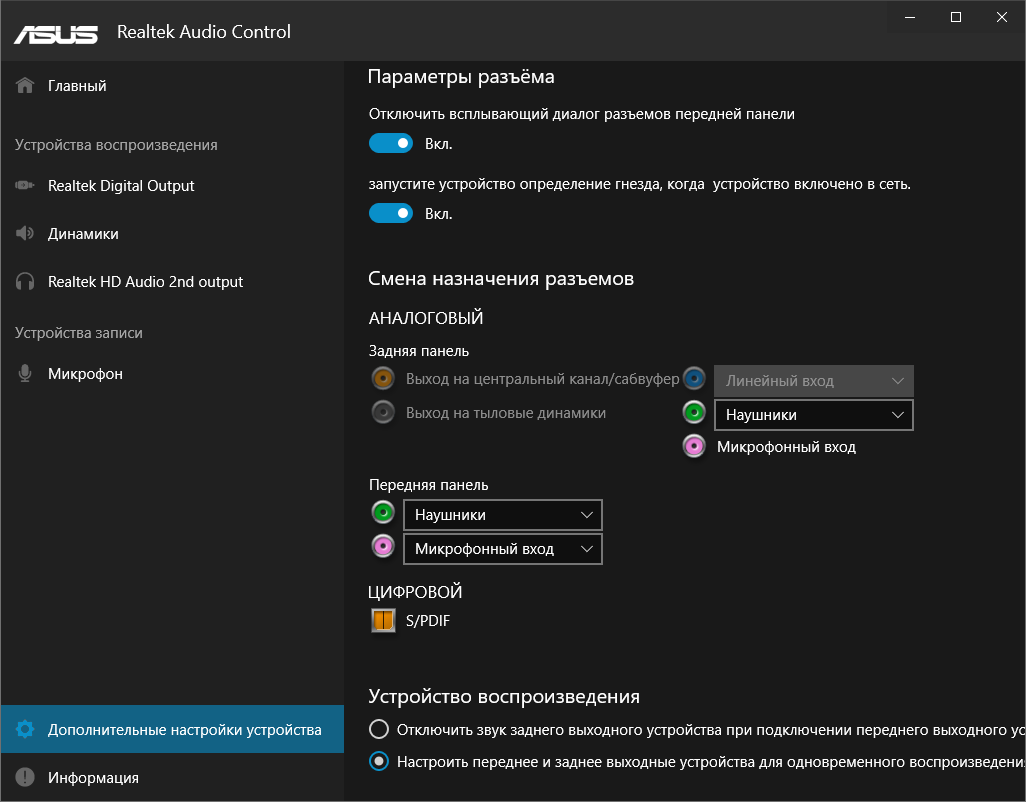
Task: Open the disabled Линейный вход dropdown
Action: pyautogui.click(x=814, y=381)
